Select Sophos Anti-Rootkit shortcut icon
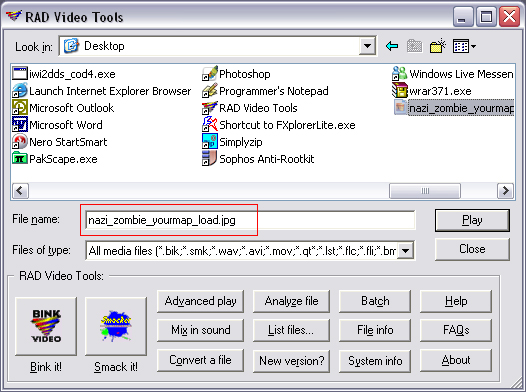Viewport: 526px width, 392px height. coord(210,159)
